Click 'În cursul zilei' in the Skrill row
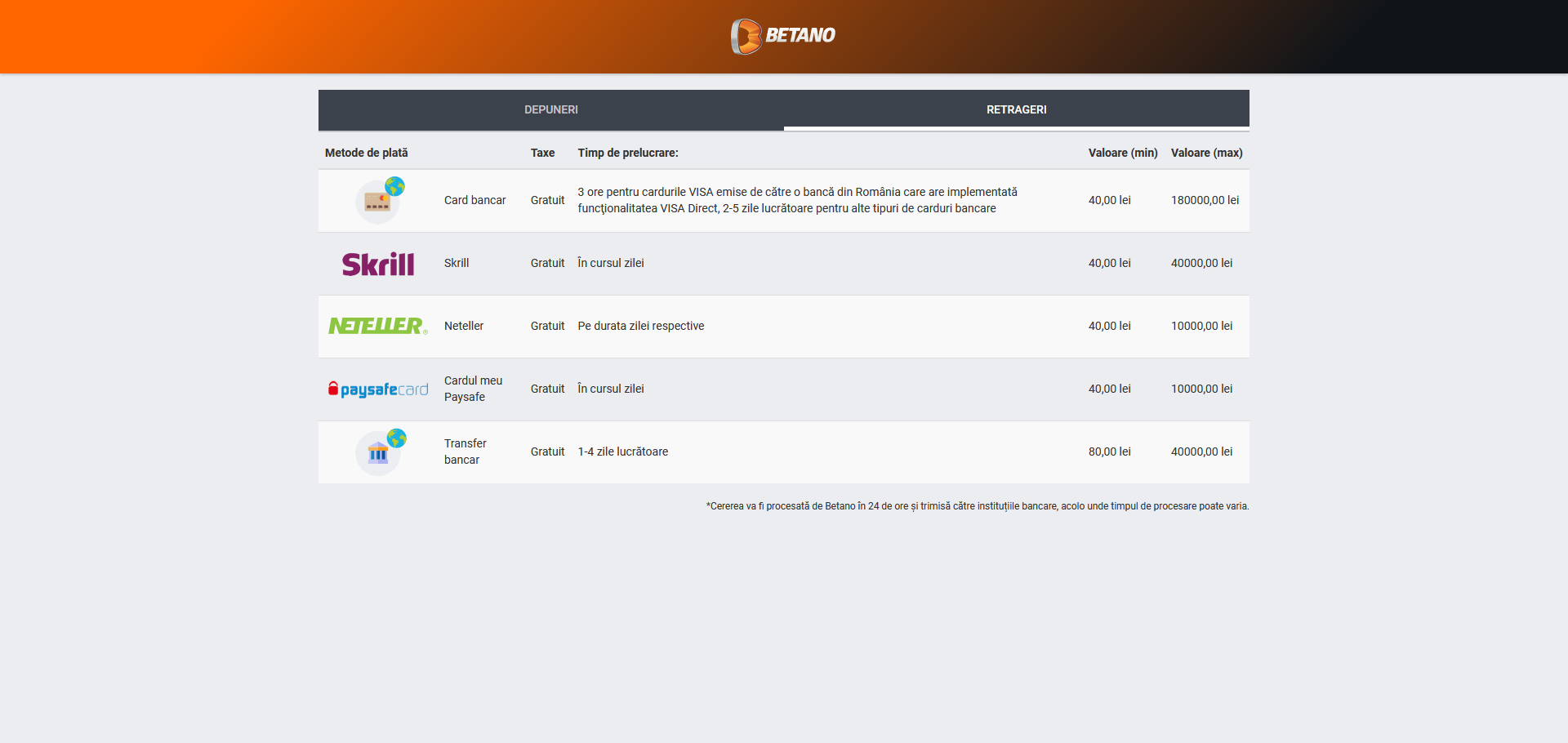 (611, 263)
